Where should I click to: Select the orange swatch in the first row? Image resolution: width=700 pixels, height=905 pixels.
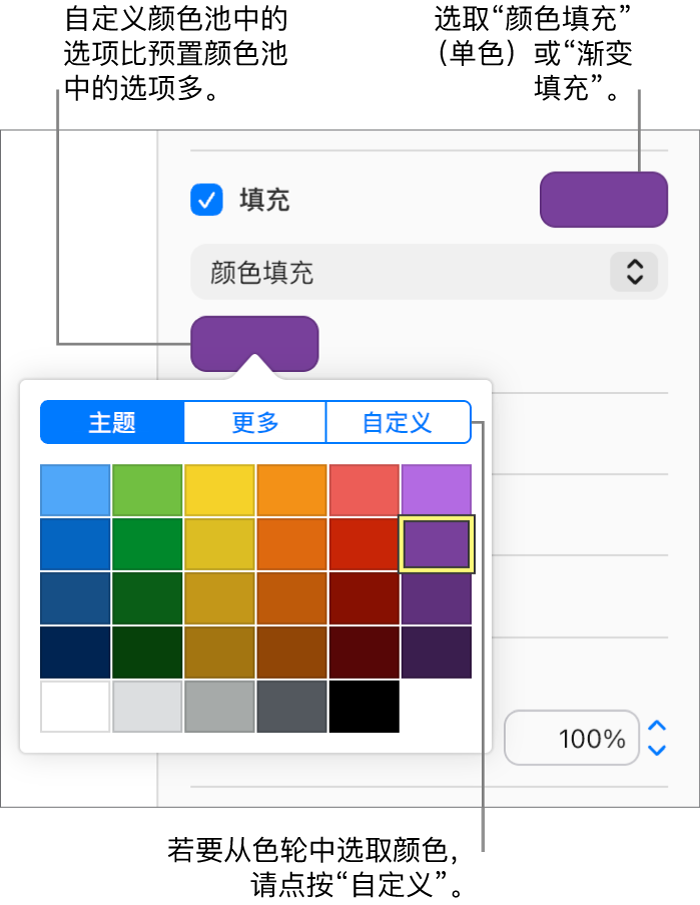click(292, 488)
